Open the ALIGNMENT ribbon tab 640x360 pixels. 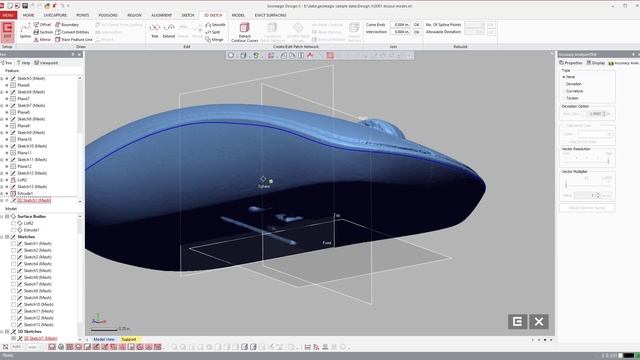pyautogui.click(x=161, y=15)
